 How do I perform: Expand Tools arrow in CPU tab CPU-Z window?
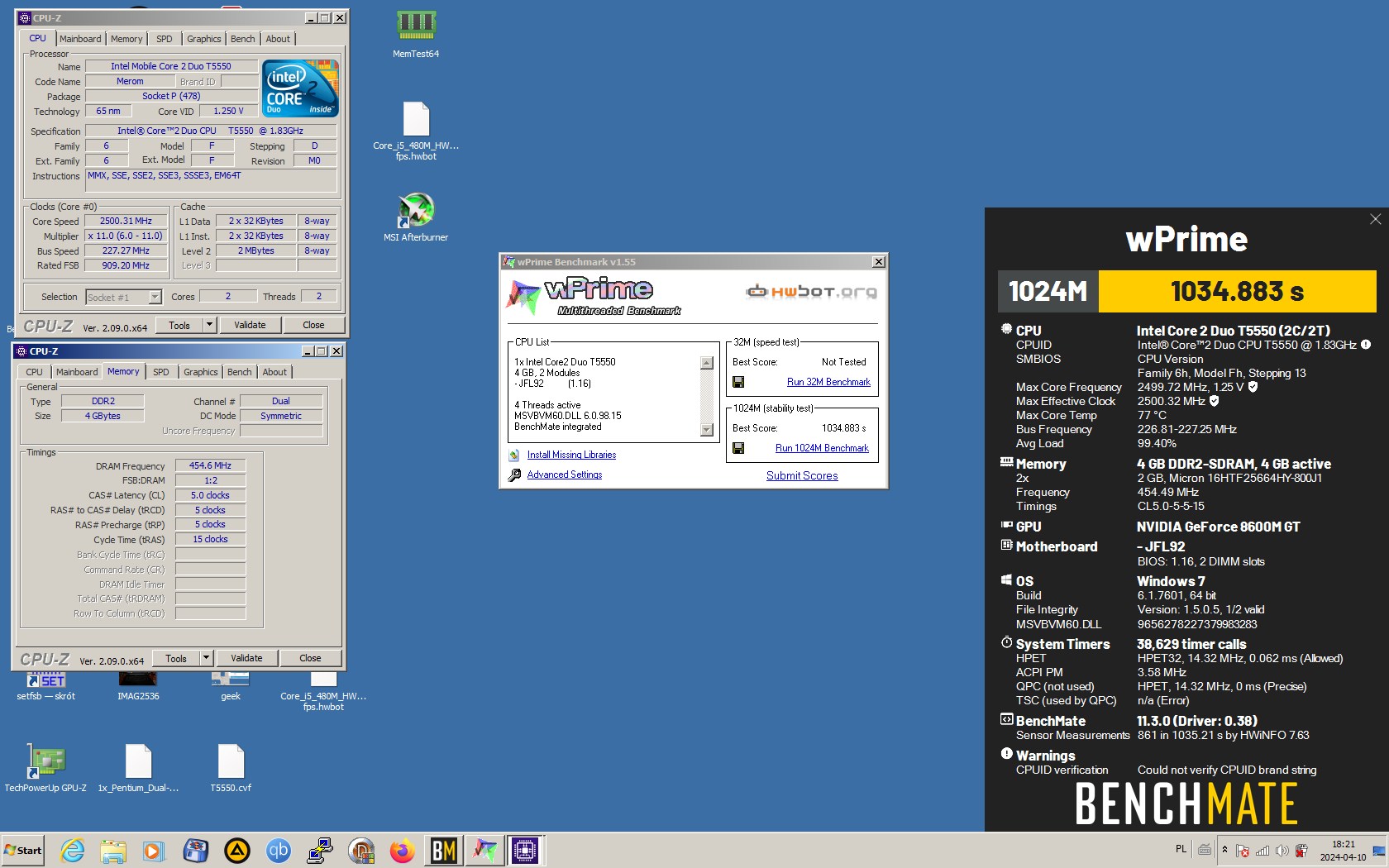point(209,325)
